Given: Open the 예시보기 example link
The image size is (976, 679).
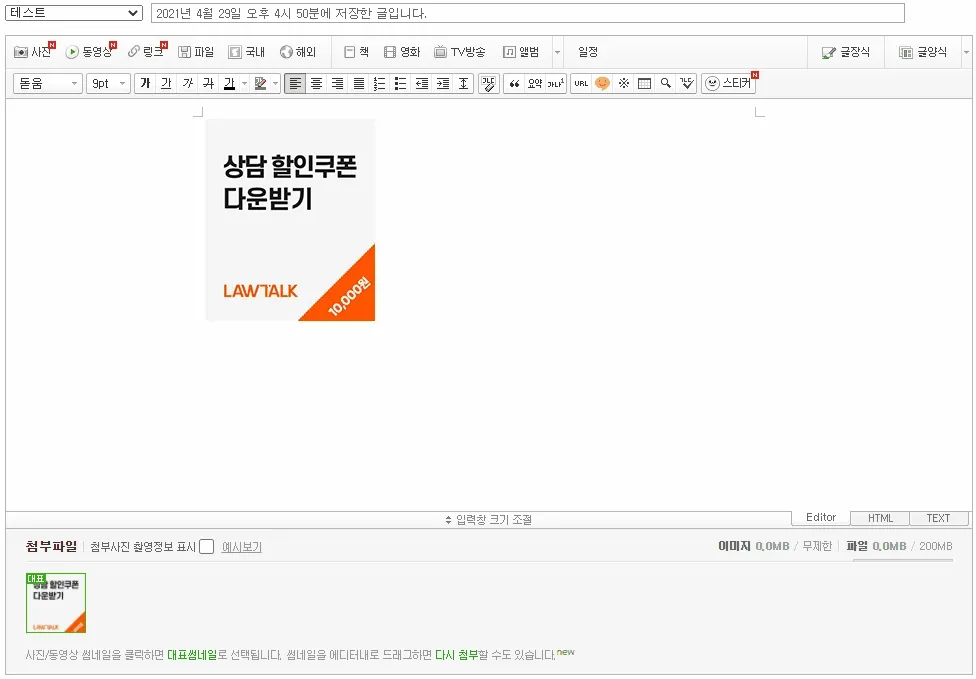Looking at the screenshot, I should click(x=242, y=547).
